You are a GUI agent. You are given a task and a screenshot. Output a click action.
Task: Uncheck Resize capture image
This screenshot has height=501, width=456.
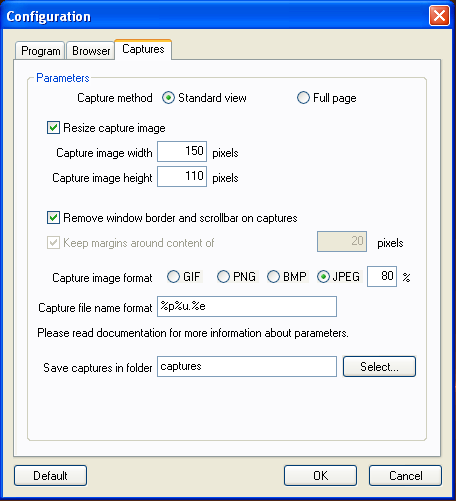tap(53, 128)
